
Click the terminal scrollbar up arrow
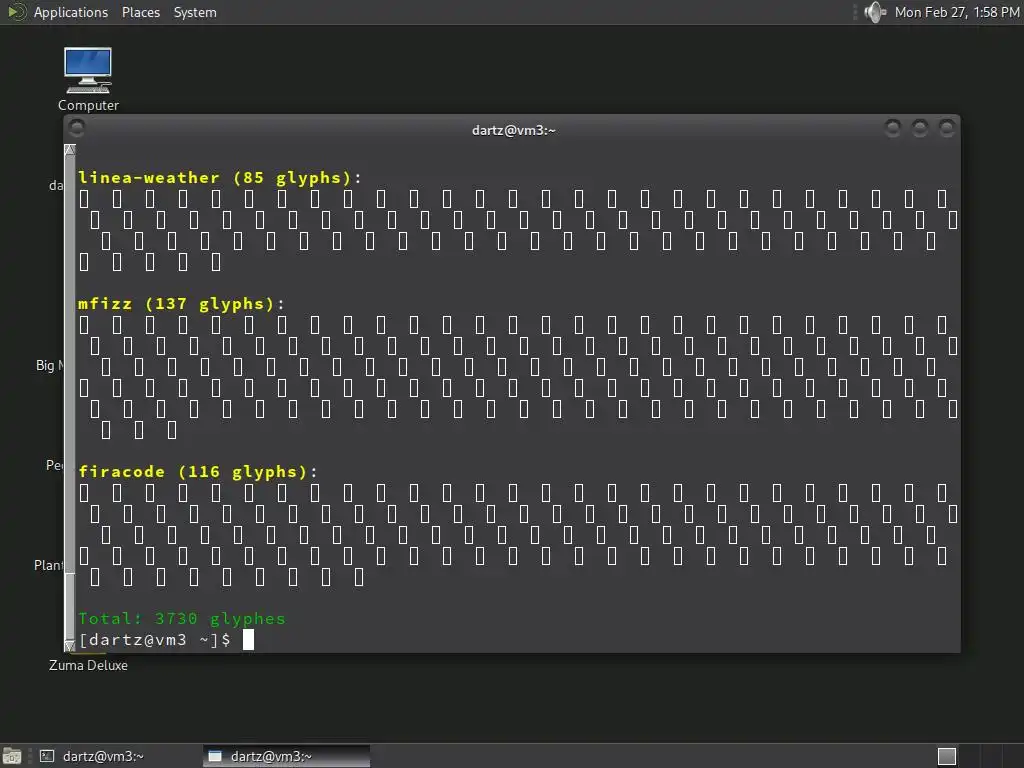70,150
